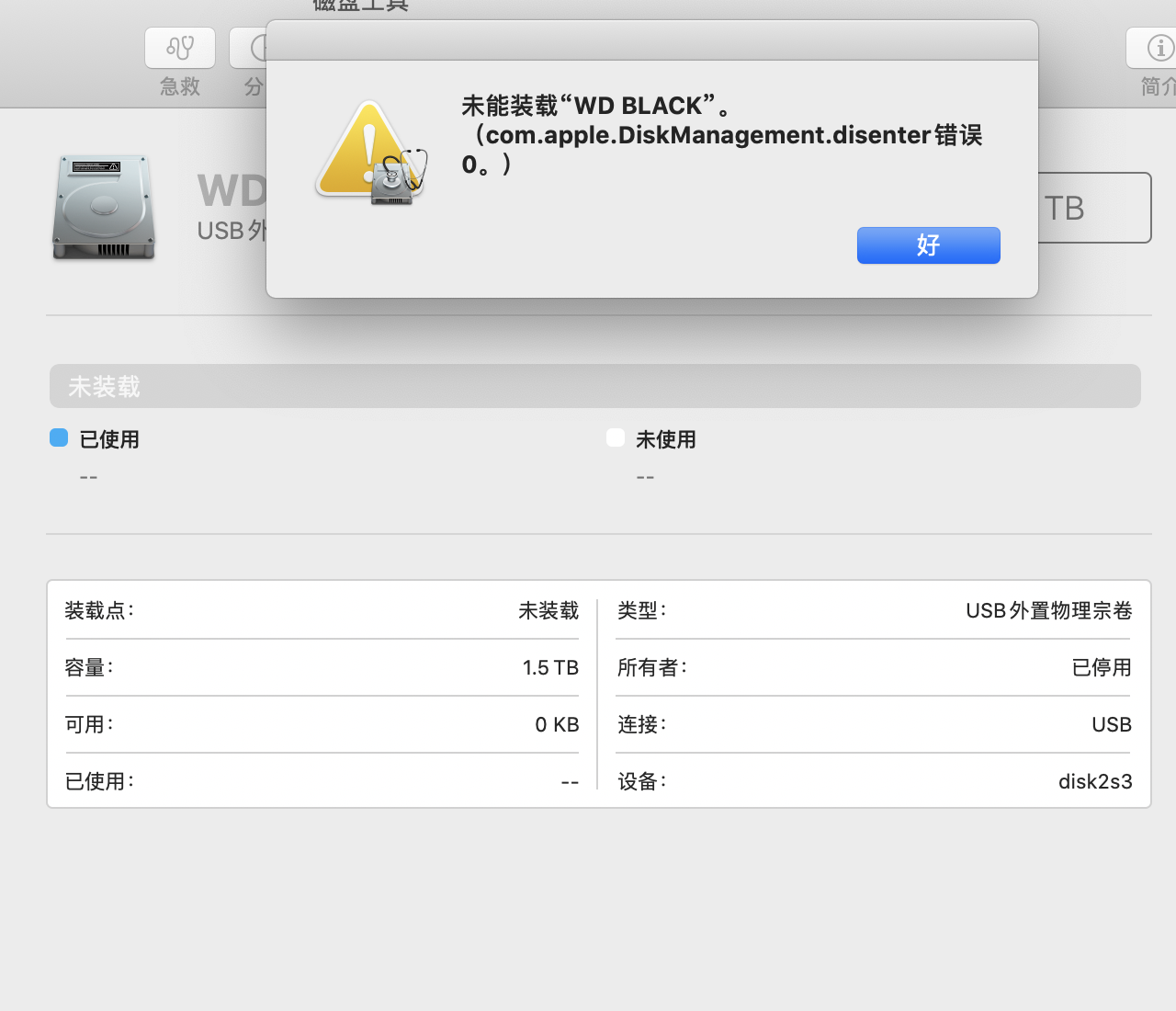1176x1011 pixels.
Task: Click the 好 button in error dialog
Action: [x=928, y=245]
